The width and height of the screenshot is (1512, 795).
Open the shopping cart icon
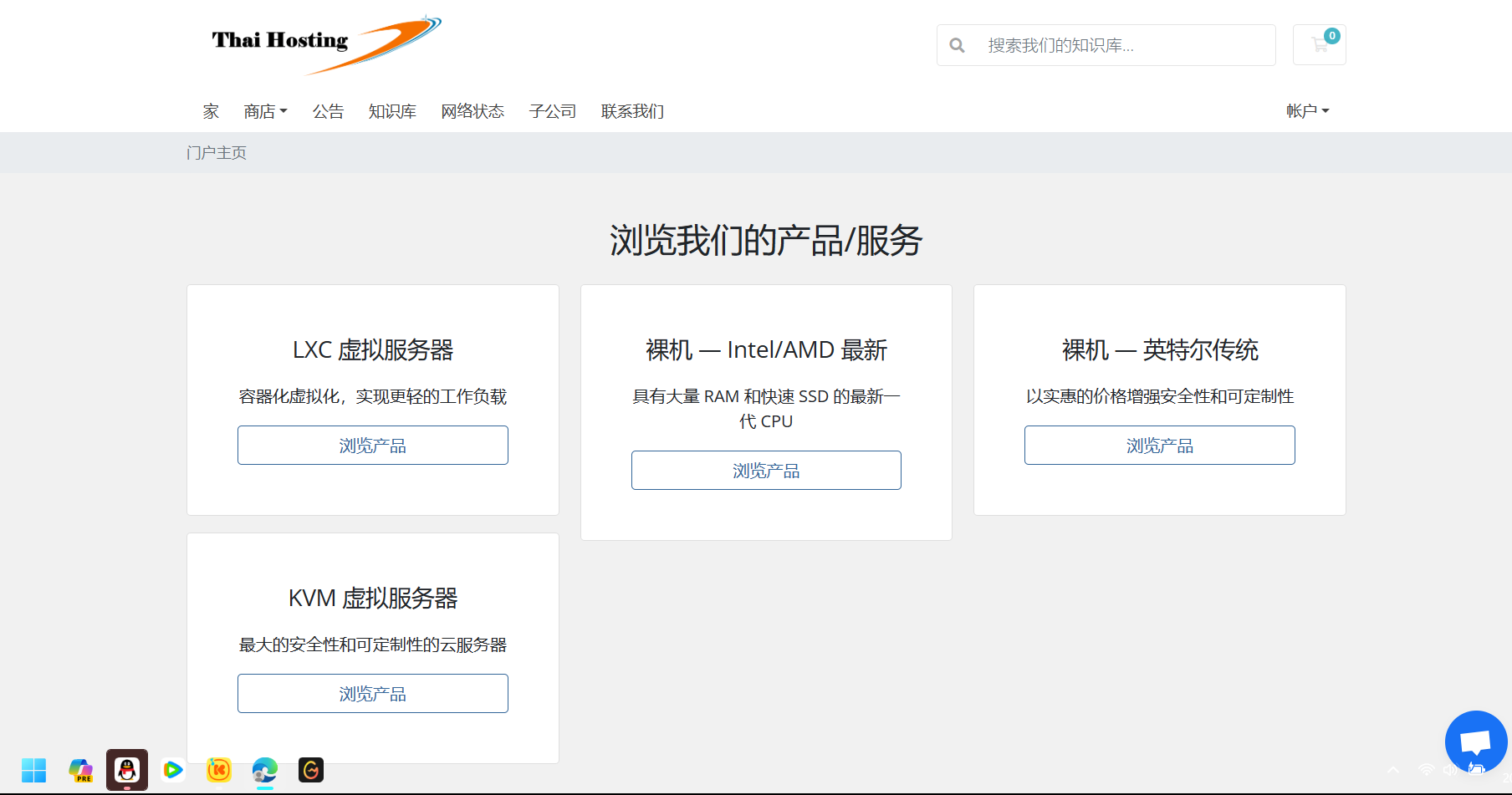1319,45
